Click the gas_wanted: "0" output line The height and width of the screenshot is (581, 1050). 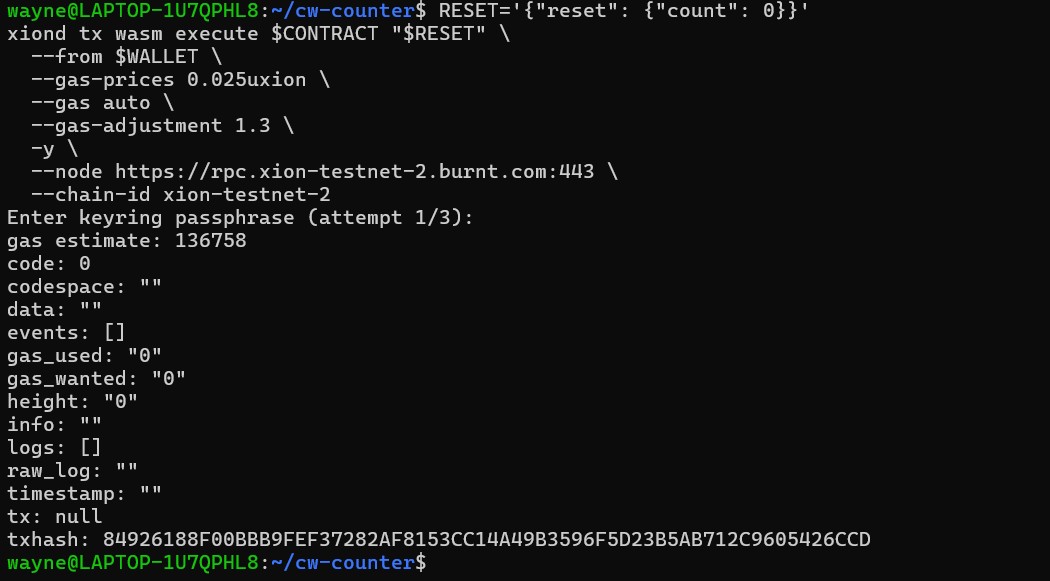point(96,379)
